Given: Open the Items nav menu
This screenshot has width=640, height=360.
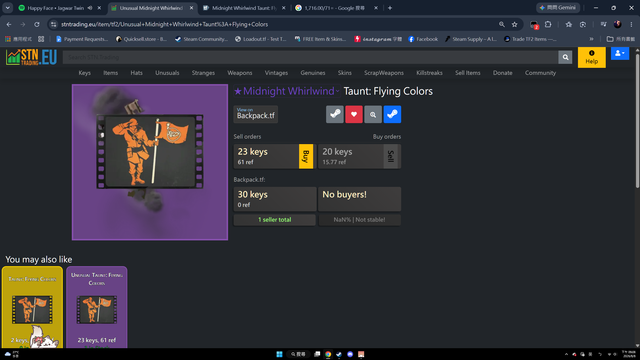Looking at the screenshot, I should pos(111,73).
